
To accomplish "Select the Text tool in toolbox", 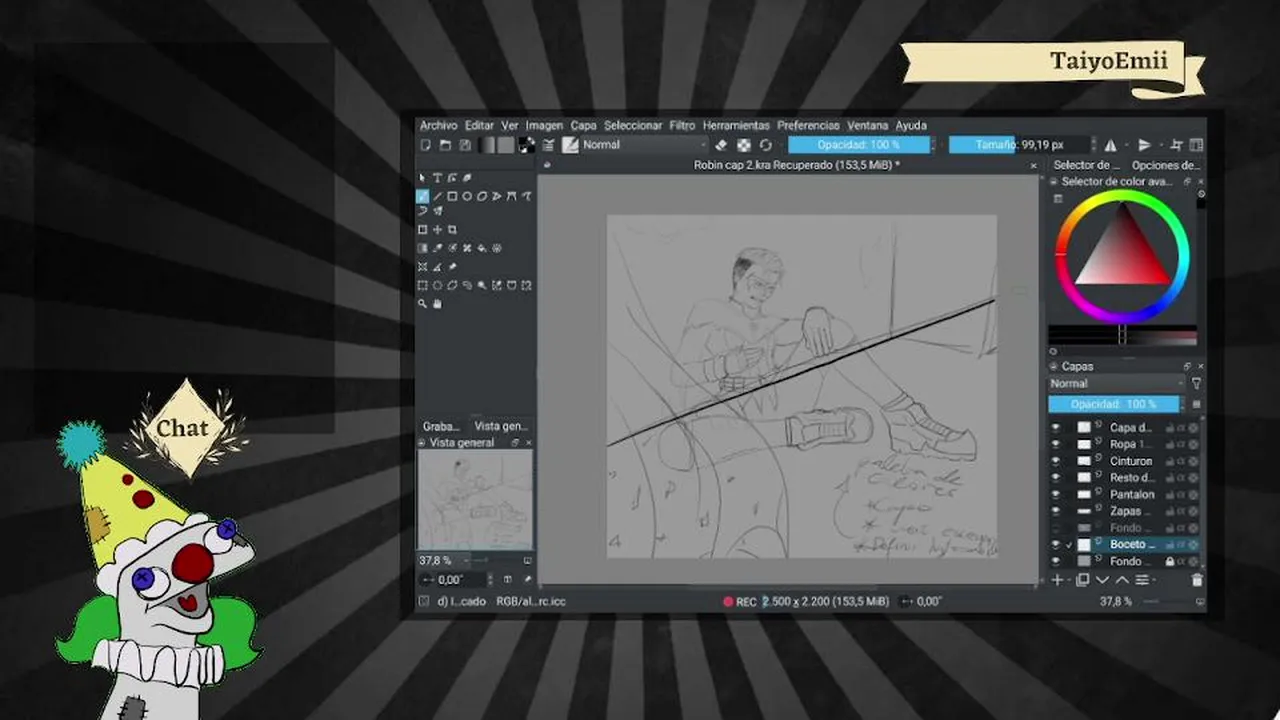I will pyautogui.click(x=437, y=178).
